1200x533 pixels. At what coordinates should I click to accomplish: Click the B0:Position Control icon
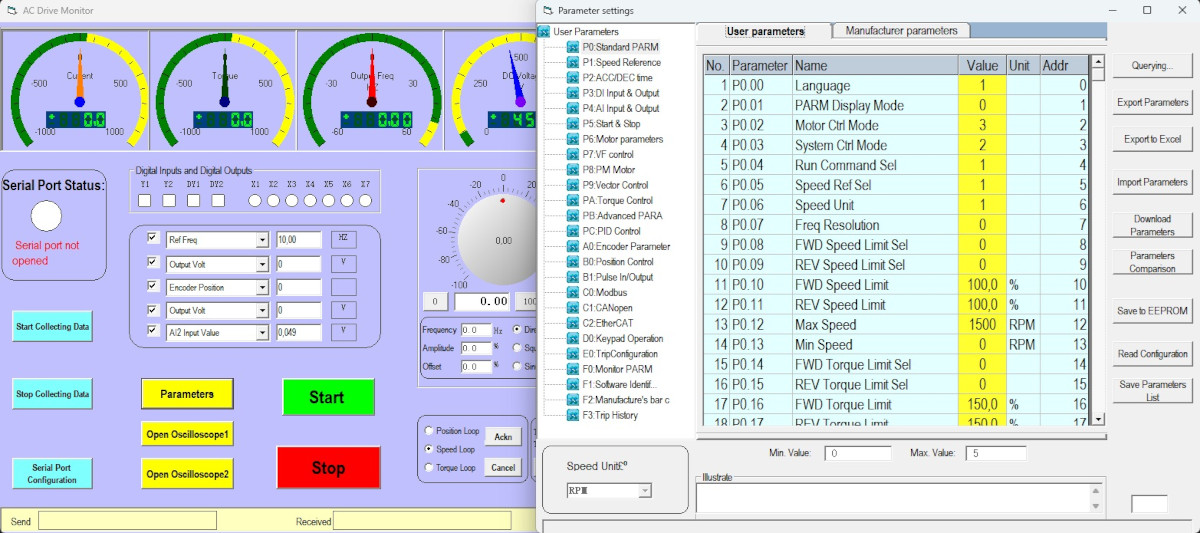tap(573, 262)
